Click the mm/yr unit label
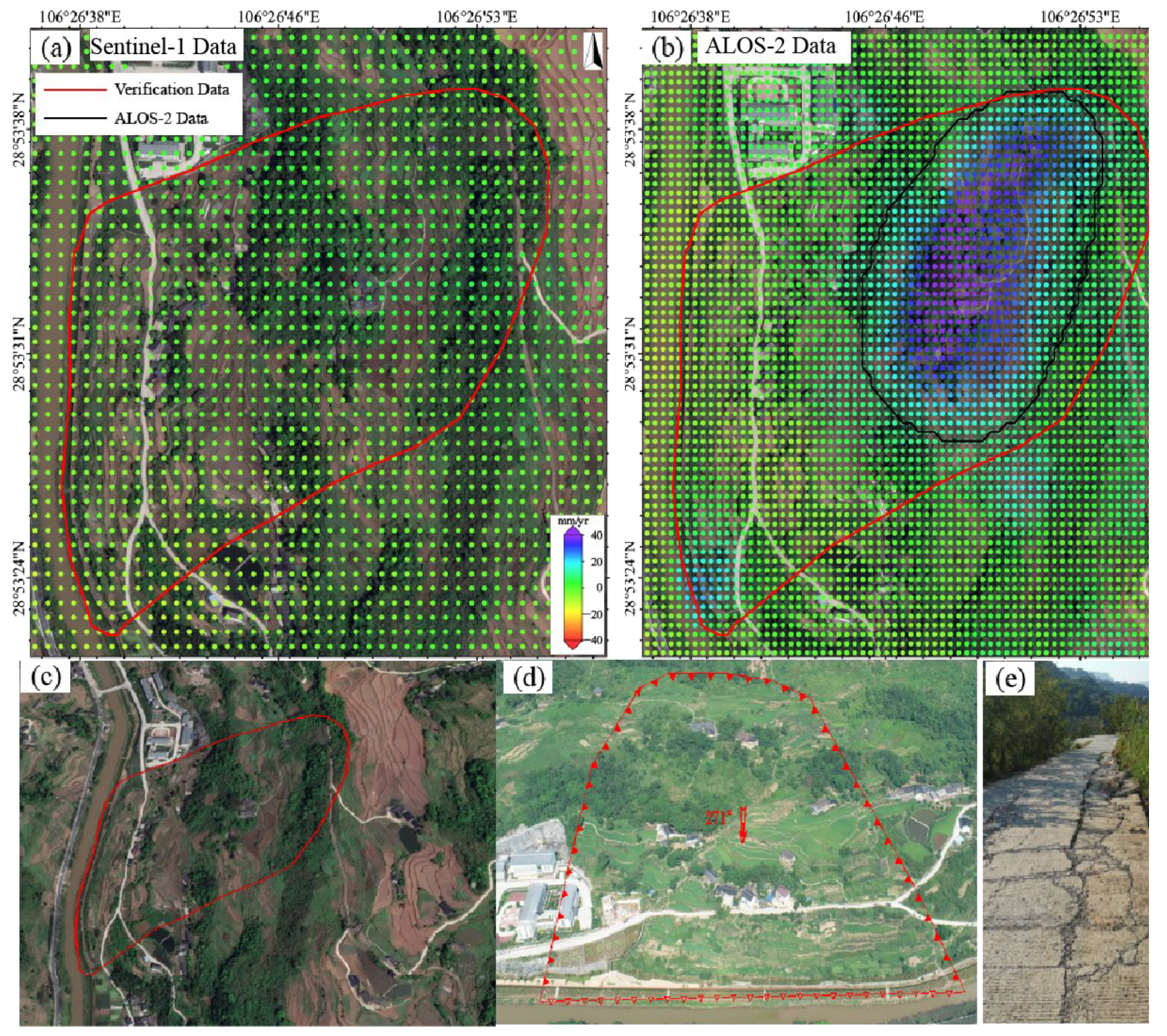Screen dimensions: 1167x1036 point(572,520)
